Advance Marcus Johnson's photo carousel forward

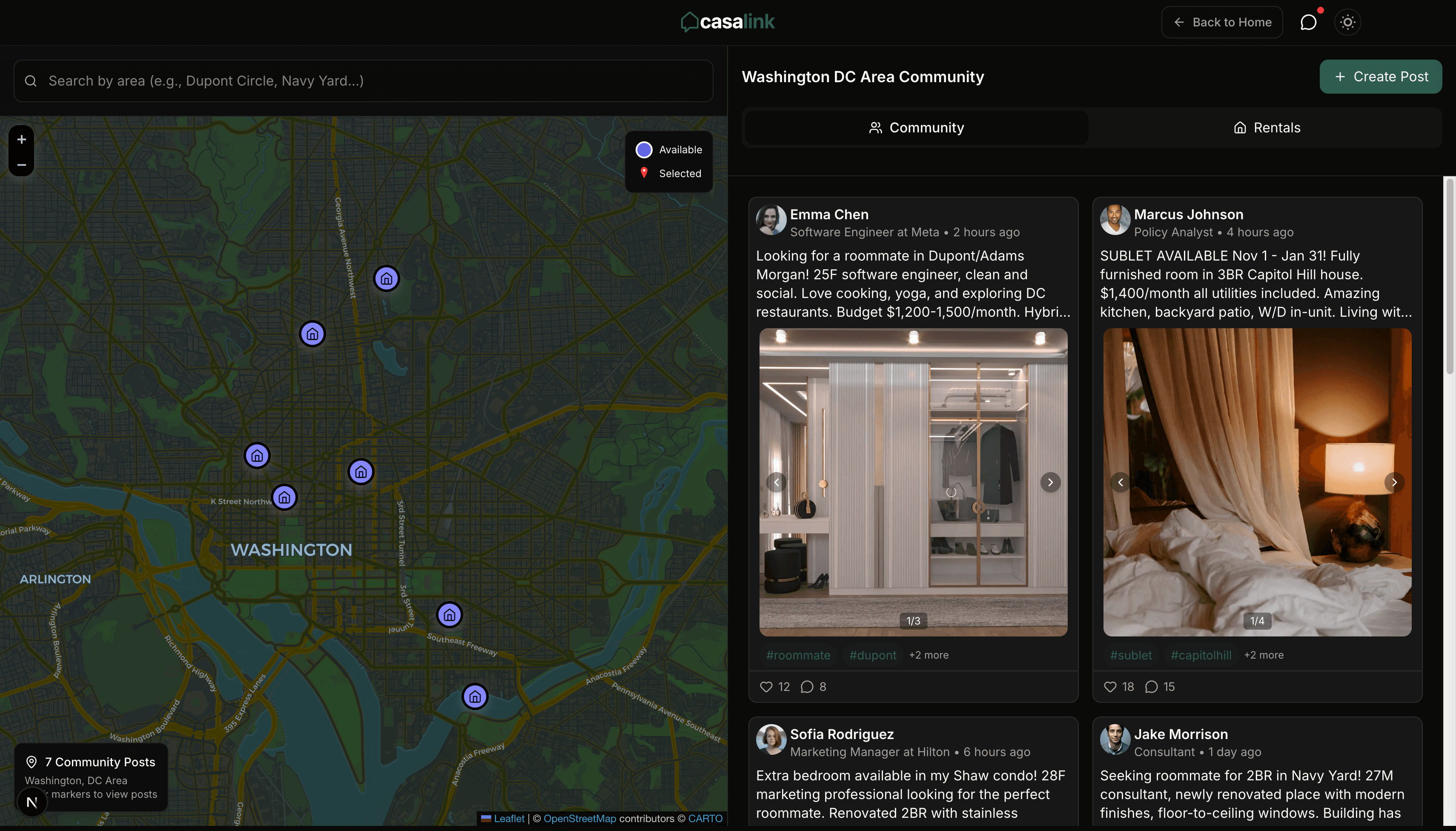[x=1394, y=482]
